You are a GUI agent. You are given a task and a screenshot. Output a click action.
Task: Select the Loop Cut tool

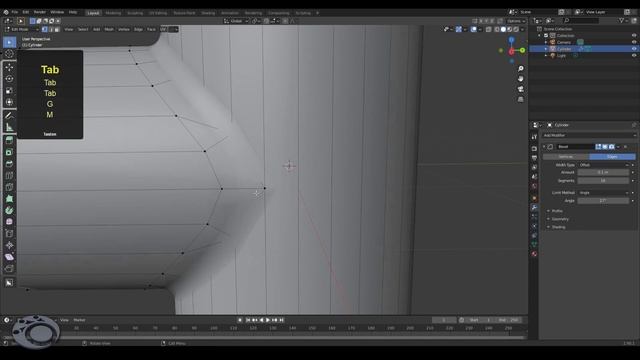pos(9,176)
